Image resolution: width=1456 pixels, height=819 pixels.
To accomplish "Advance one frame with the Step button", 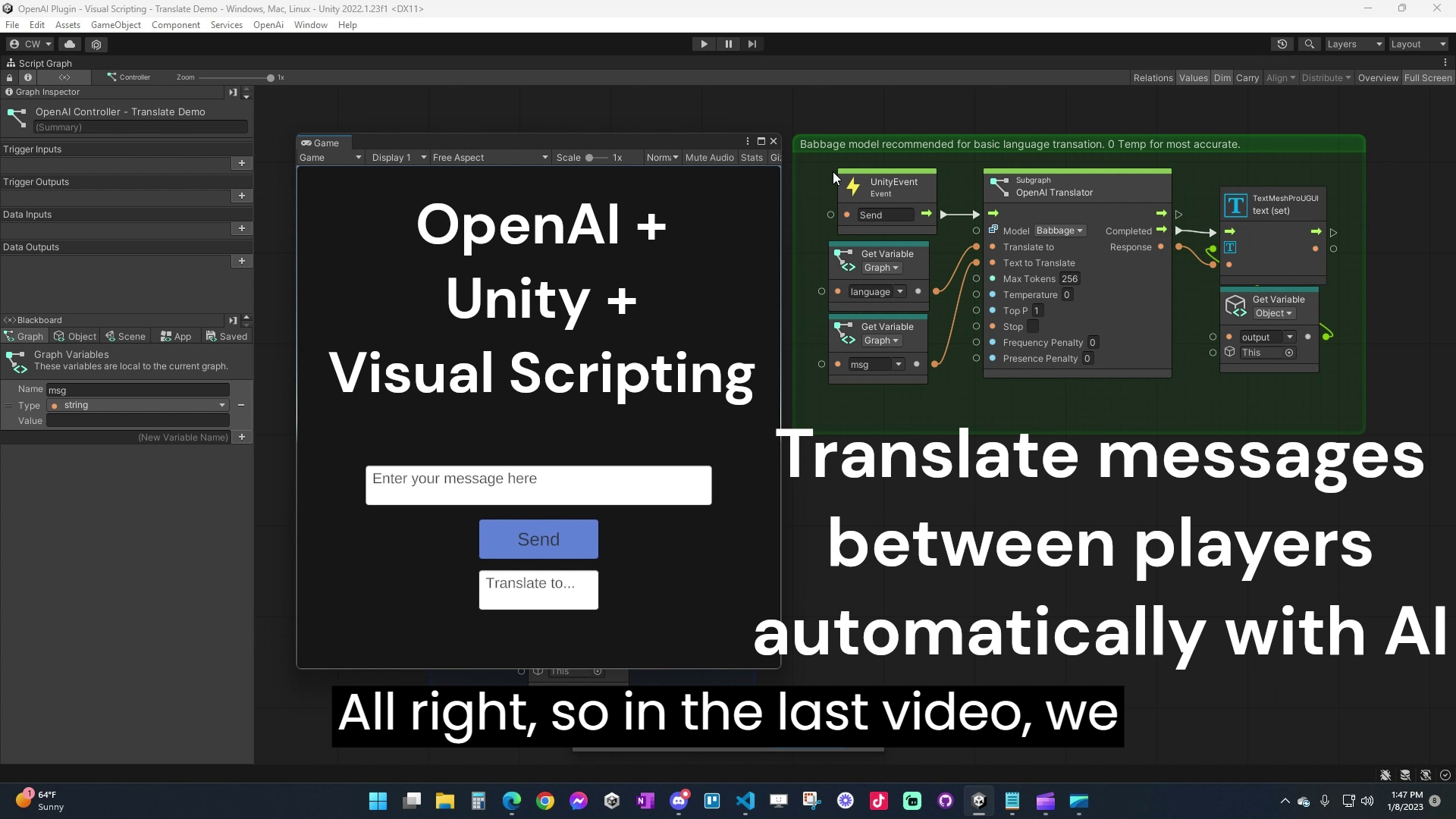I will click(752, 44).
